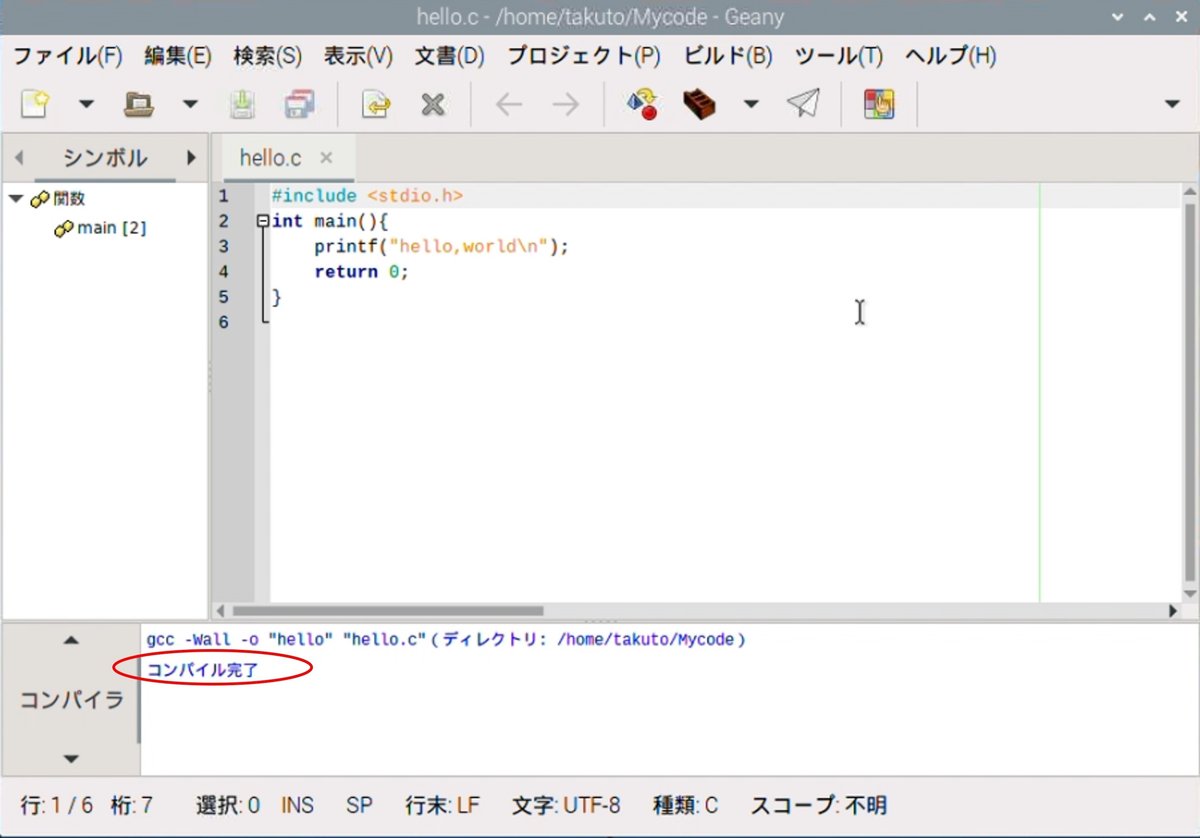
Task: Open the 編集(E) menu
Action: (x=178, y=56)
